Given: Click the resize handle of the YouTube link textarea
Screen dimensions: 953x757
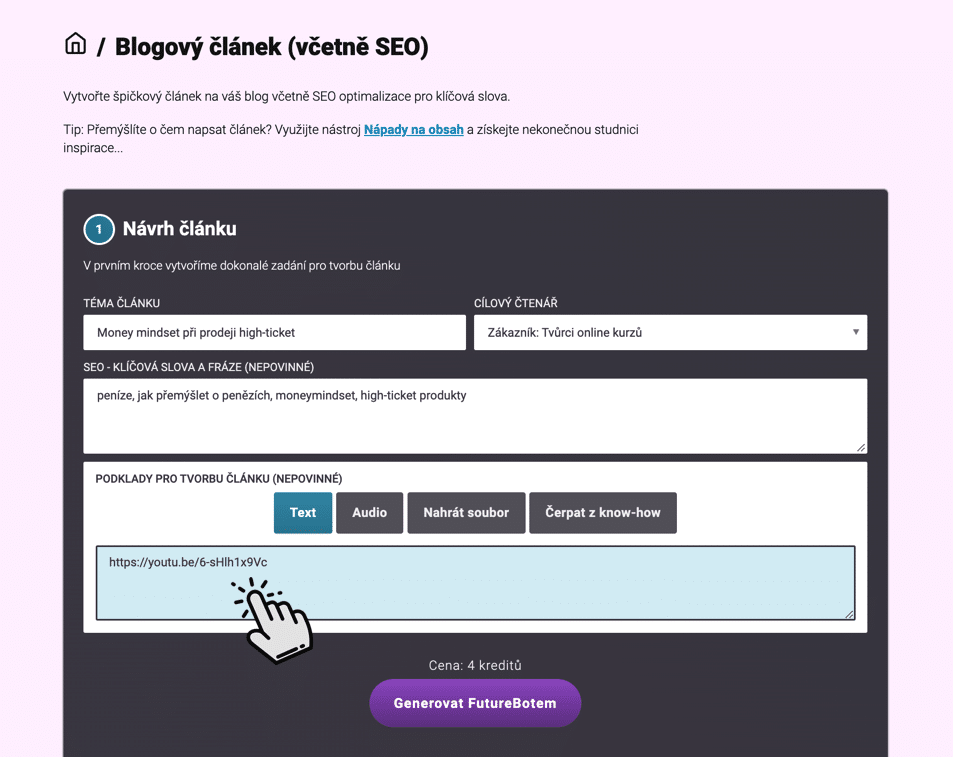Looking at the screenshot, I should [849, 614].
